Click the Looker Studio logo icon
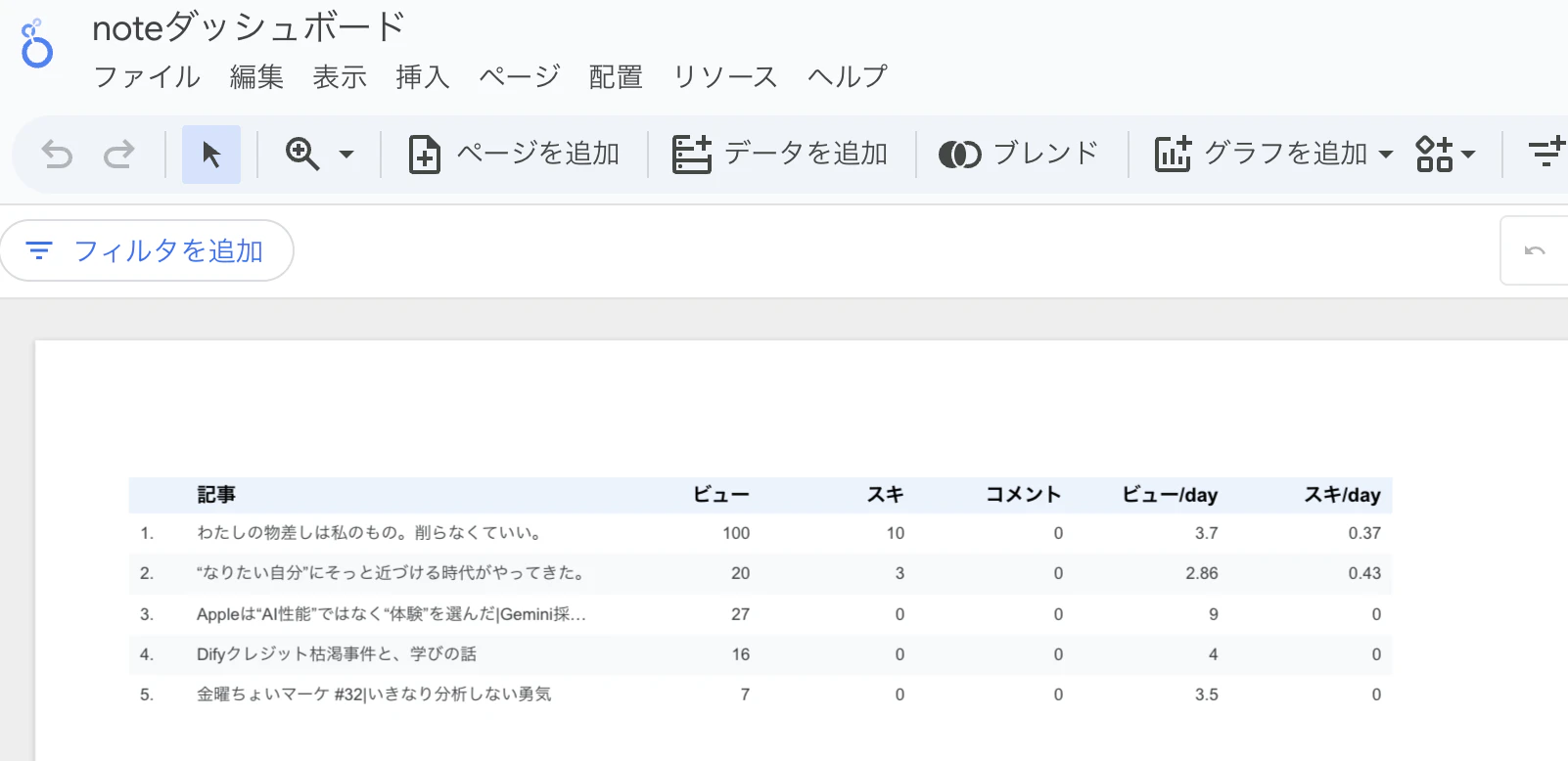This screenshot has width=1568, height=761. click(x=36, y=44)
